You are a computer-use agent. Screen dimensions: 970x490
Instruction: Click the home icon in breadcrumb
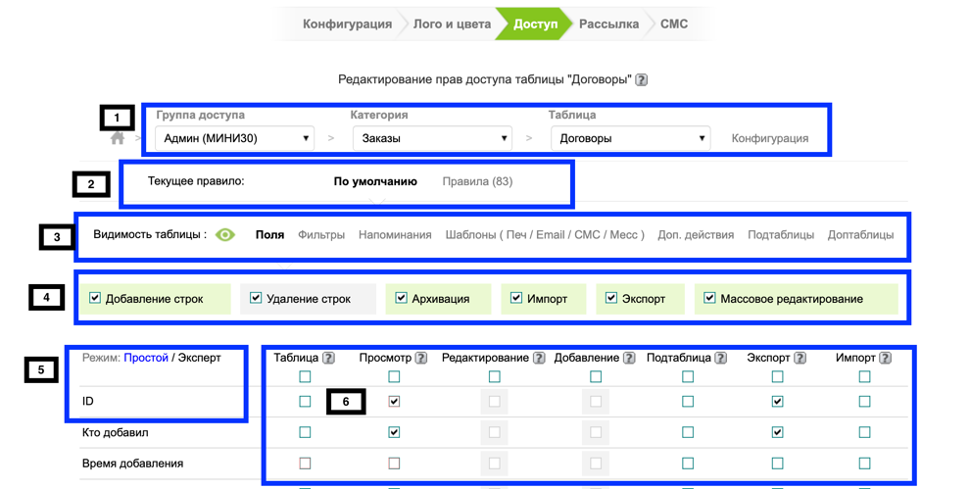(x=117, y=139)
